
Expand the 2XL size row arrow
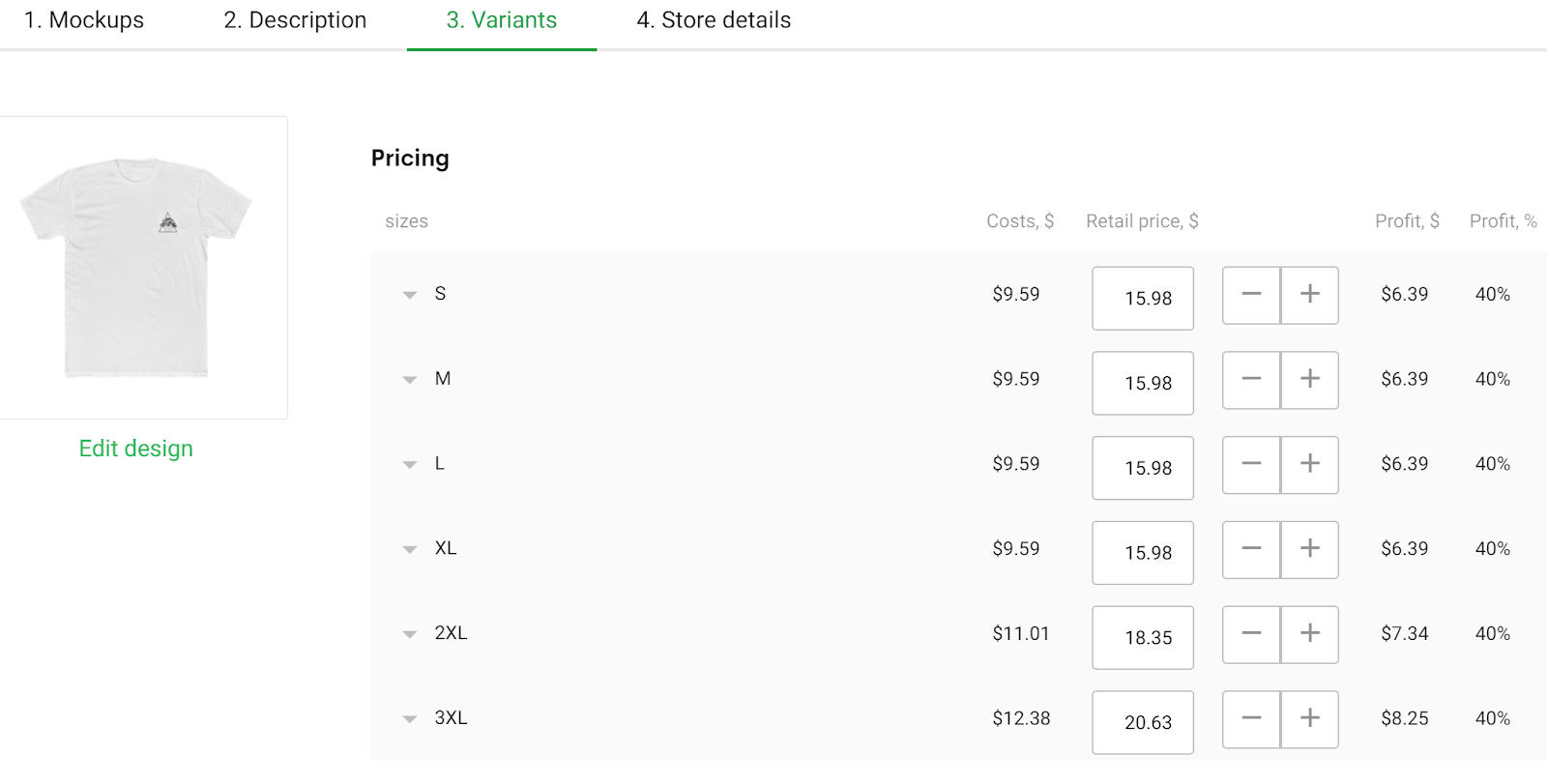click(x=410, y=634)
